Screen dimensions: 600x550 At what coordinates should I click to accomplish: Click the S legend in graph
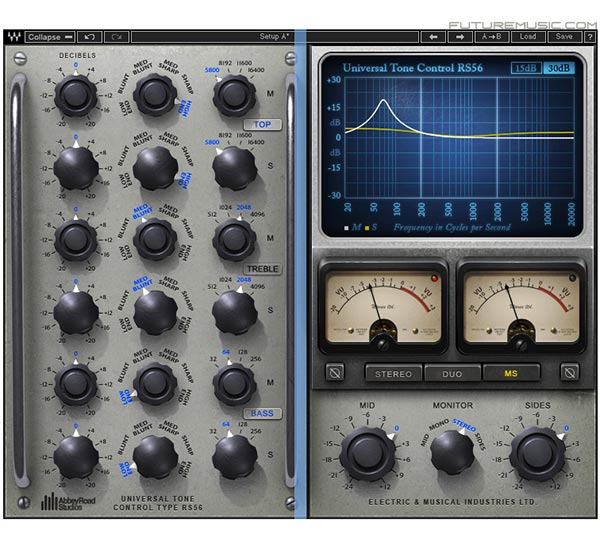pos(371,227)
